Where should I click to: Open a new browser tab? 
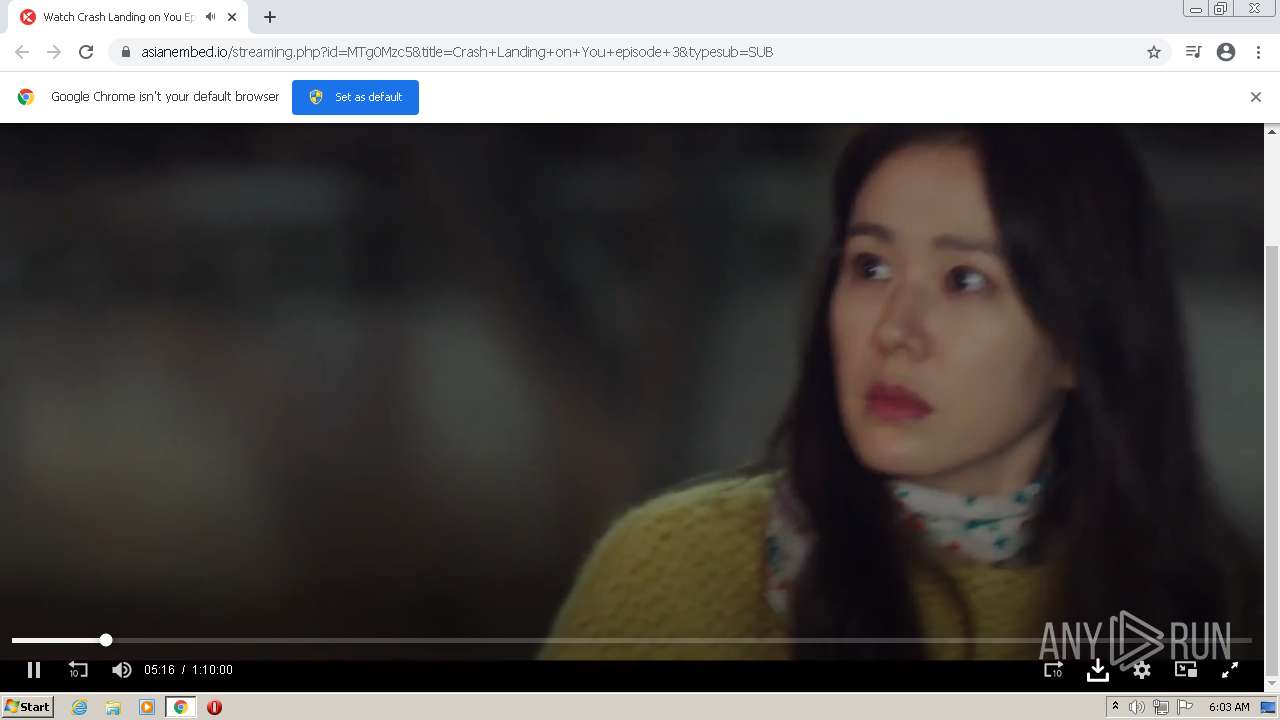(270, 17)
